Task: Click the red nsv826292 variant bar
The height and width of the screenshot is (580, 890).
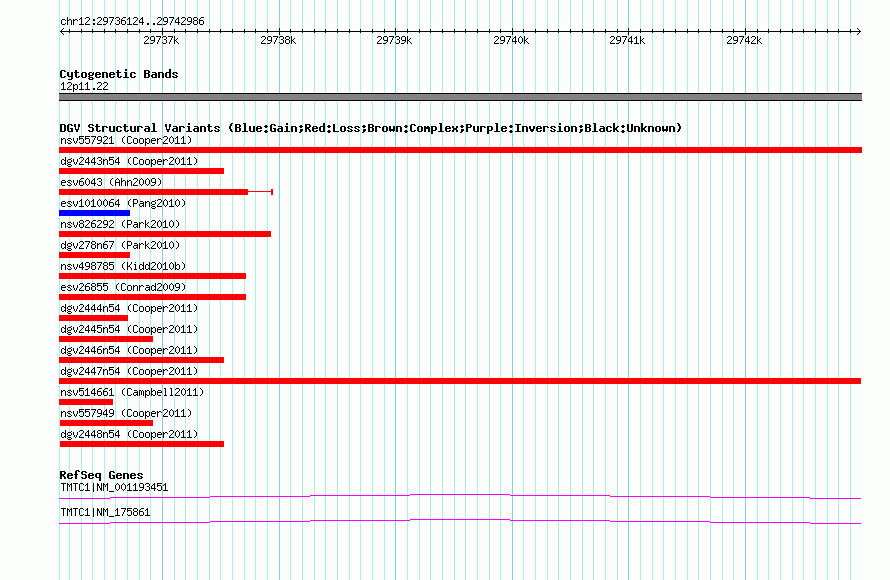Action: 165,234
